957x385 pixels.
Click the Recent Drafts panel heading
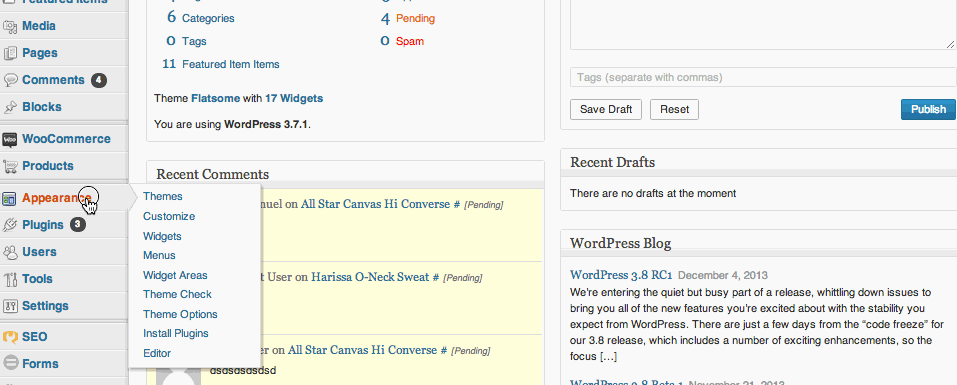(613, 162)
